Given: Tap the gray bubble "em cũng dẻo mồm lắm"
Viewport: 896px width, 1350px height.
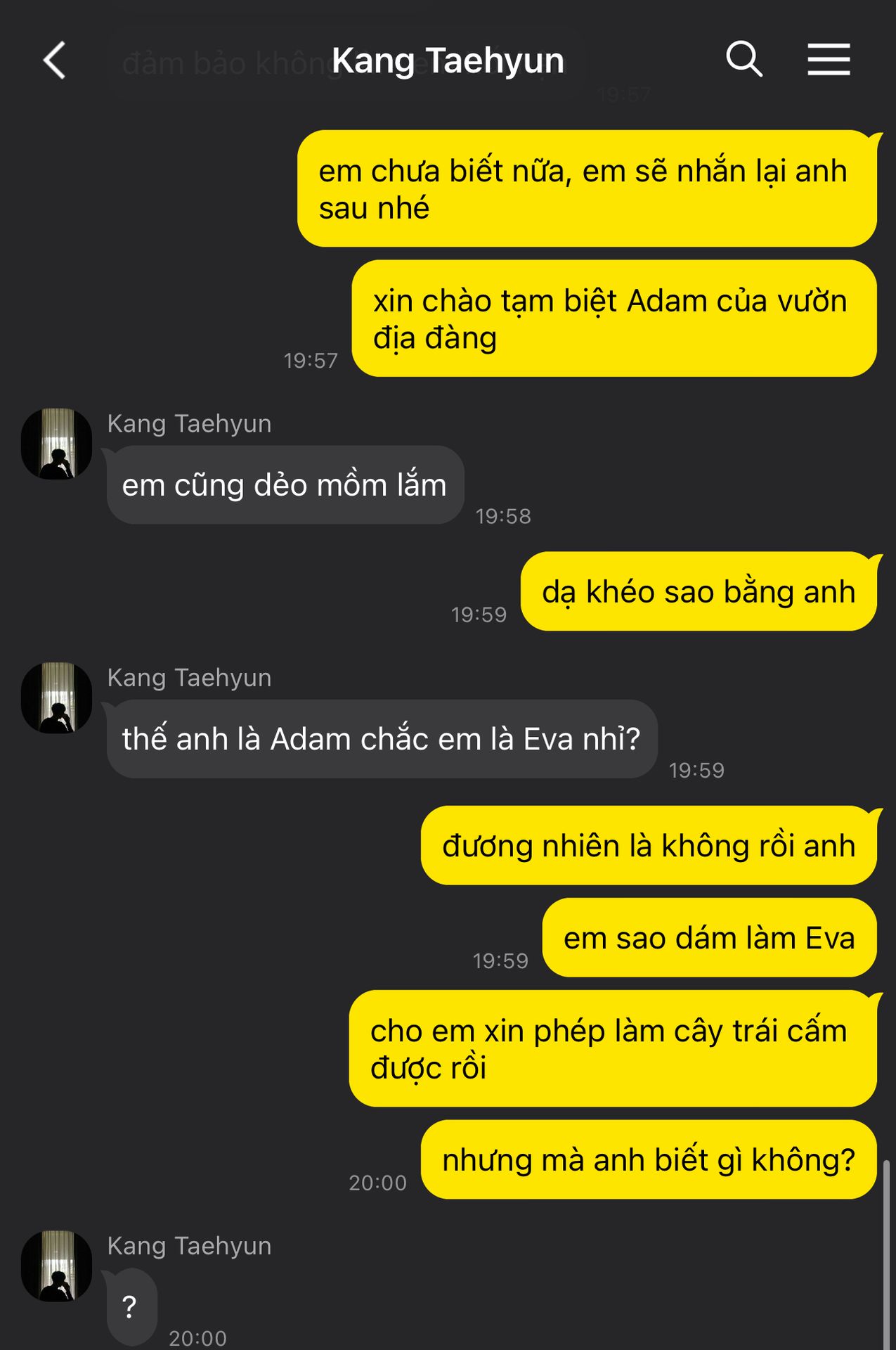Looking at the screenshot, I should [285, 485].
